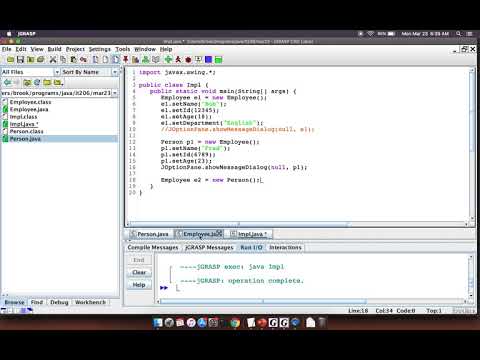Select Employee.java in the file list
This screenshot has width=480, height=360.
pos(29,109)
